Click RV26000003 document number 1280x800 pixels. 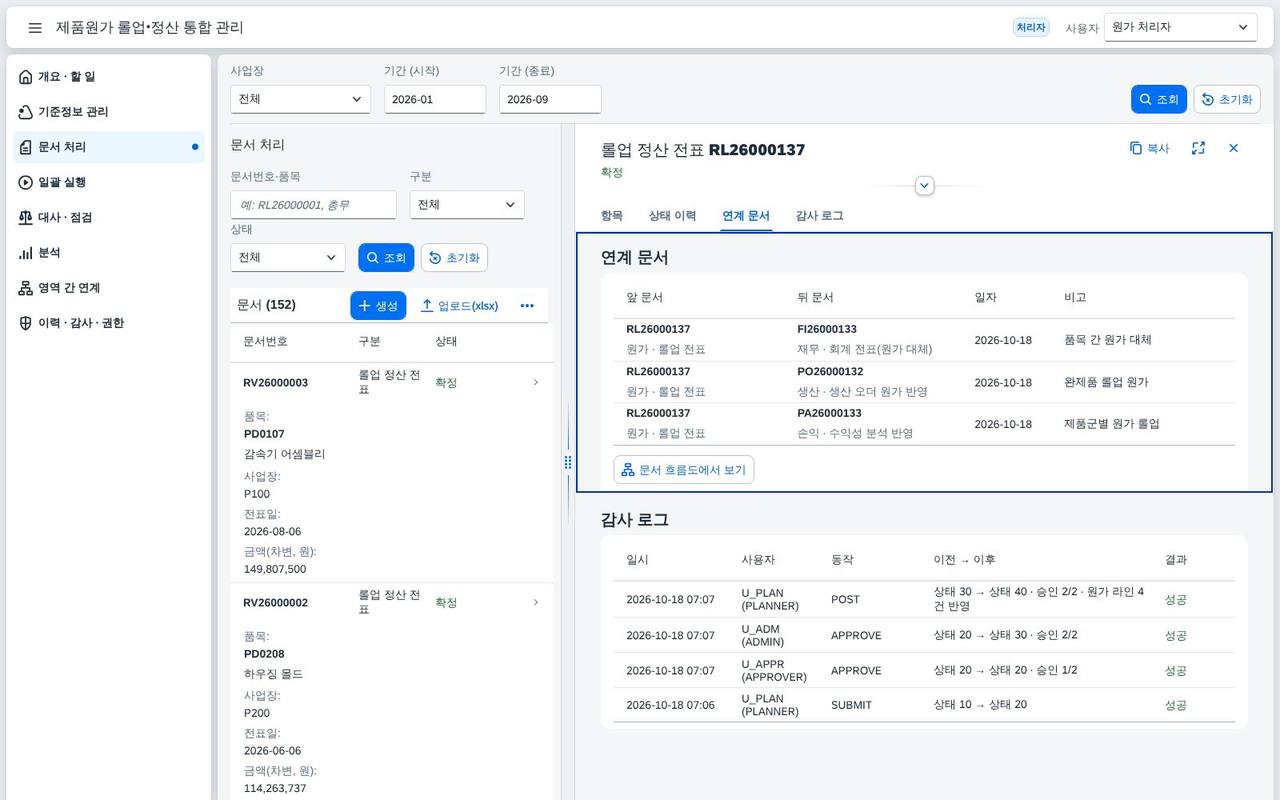coord(276,382)
